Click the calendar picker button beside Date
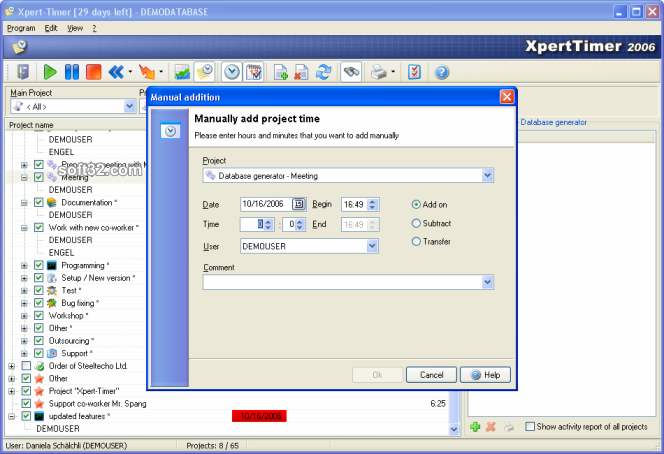 click(299, 204)
